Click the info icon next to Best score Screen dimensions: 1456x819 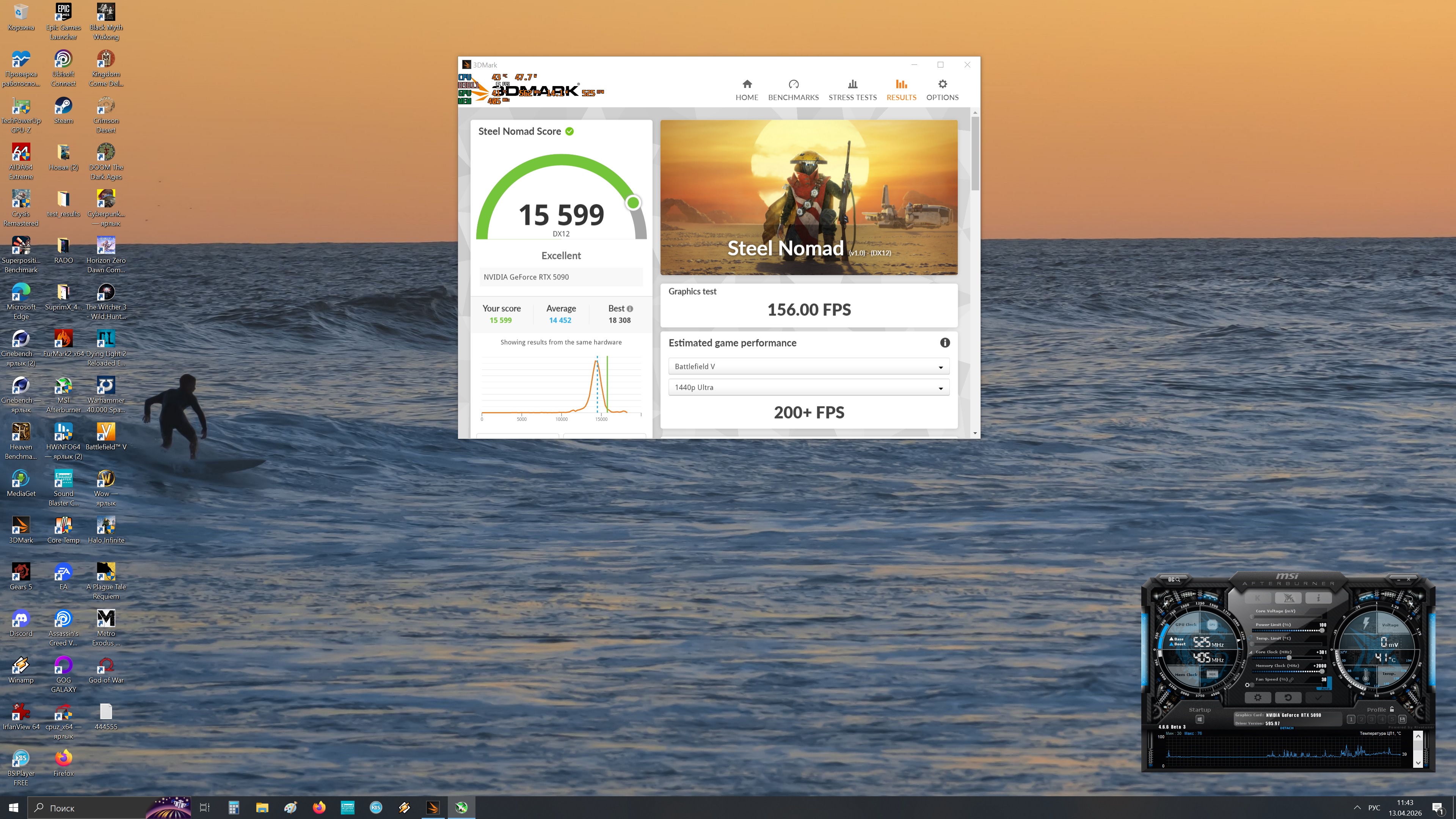(x=630, y=309)
